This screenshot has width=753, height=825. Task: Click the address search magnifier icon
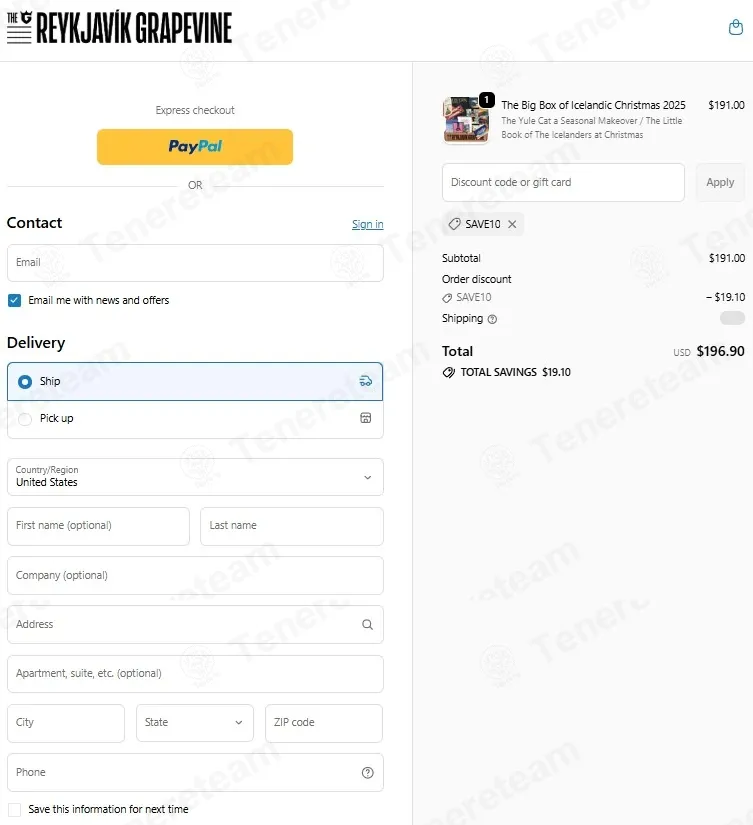click(367, 625)
